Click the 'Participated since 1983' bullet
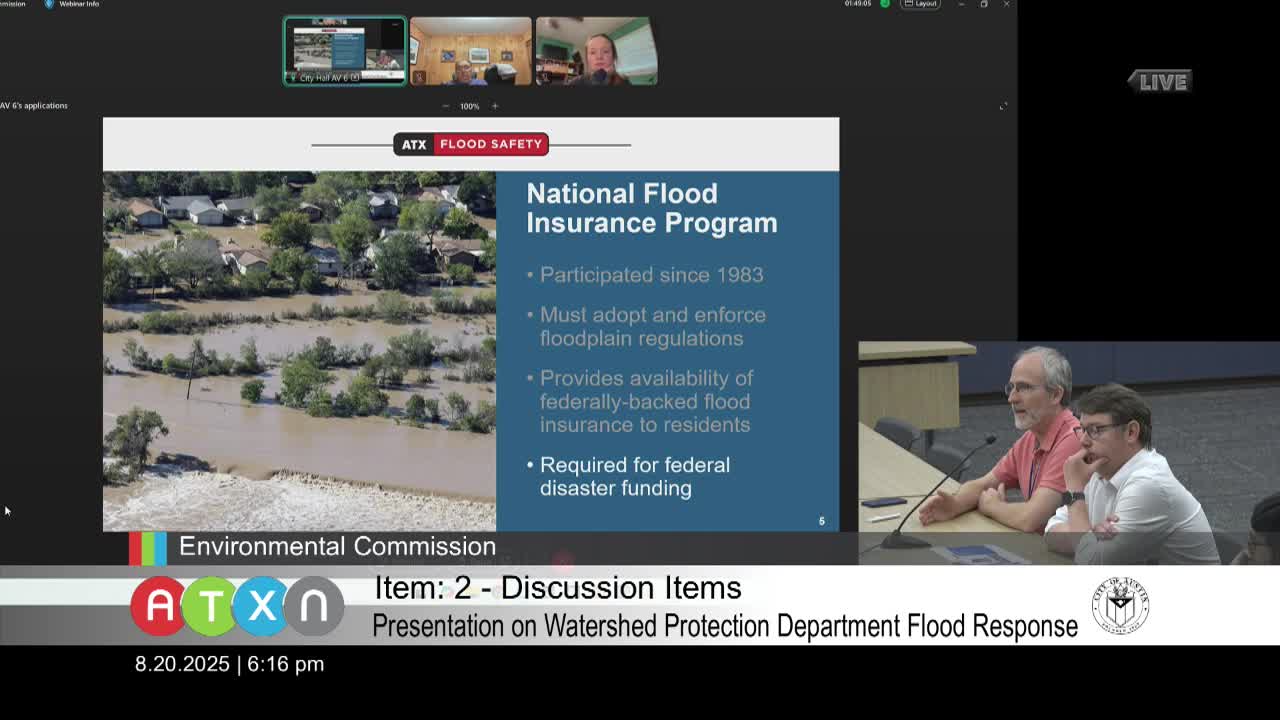1280x720 pixels. point(651,274)
